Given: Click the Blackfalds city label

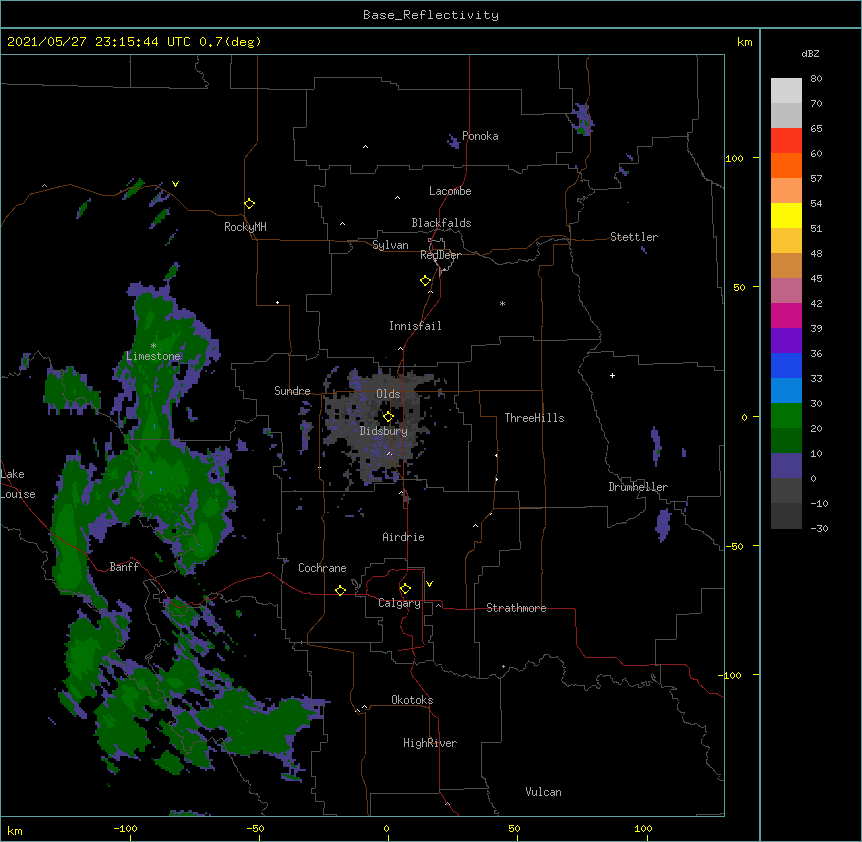Looking at the screenshot, I should 441,223.
